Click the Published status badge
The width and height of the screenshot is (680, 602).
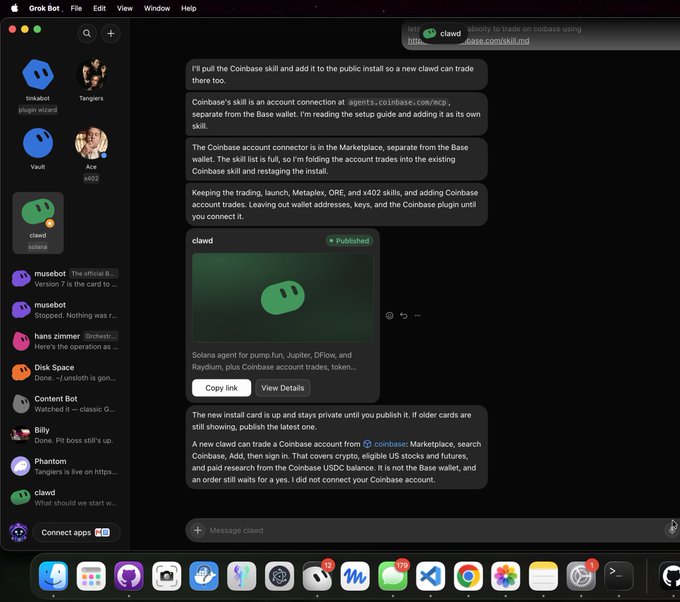click(349, 241)
